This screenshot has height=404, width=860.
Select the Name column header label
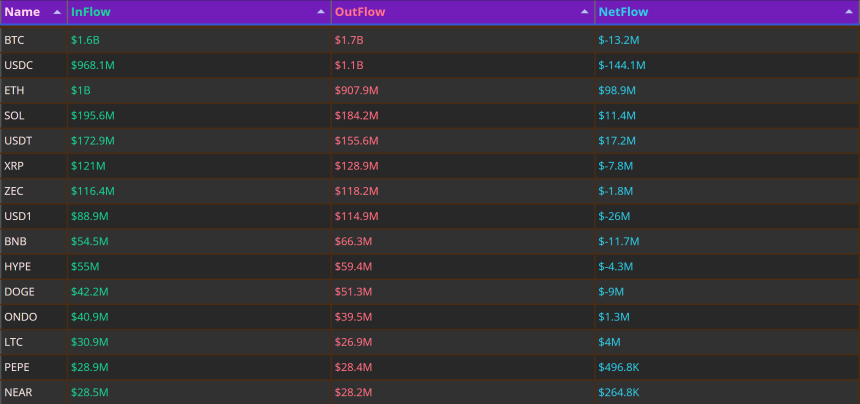pos(22,12)
